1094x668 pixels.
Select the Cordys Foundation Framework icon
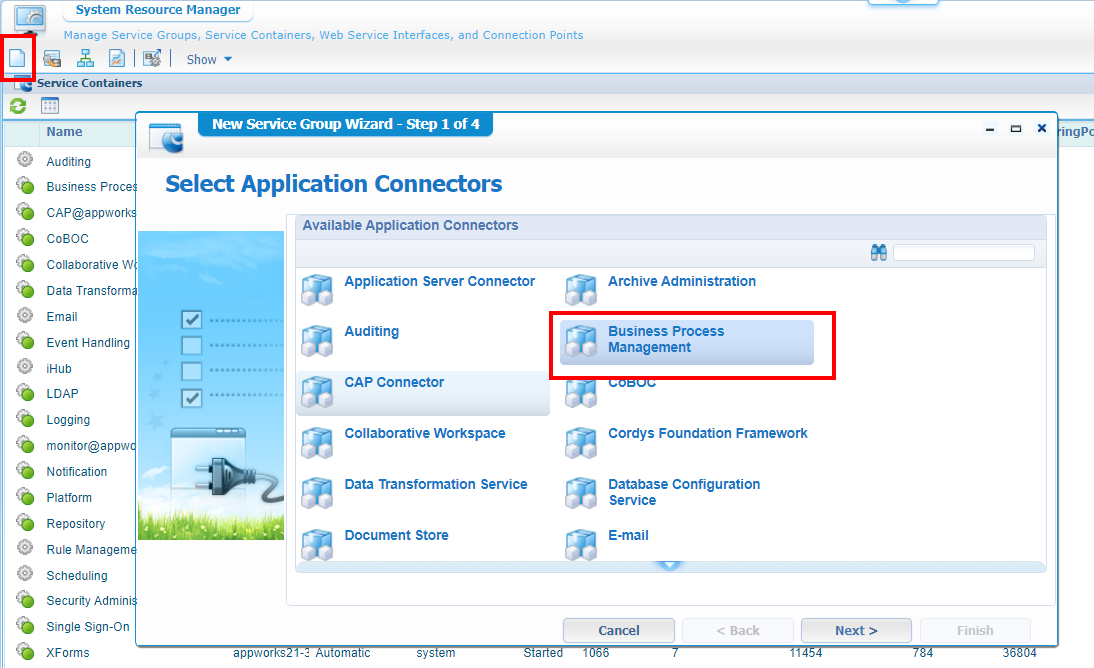tap(581, 442)
